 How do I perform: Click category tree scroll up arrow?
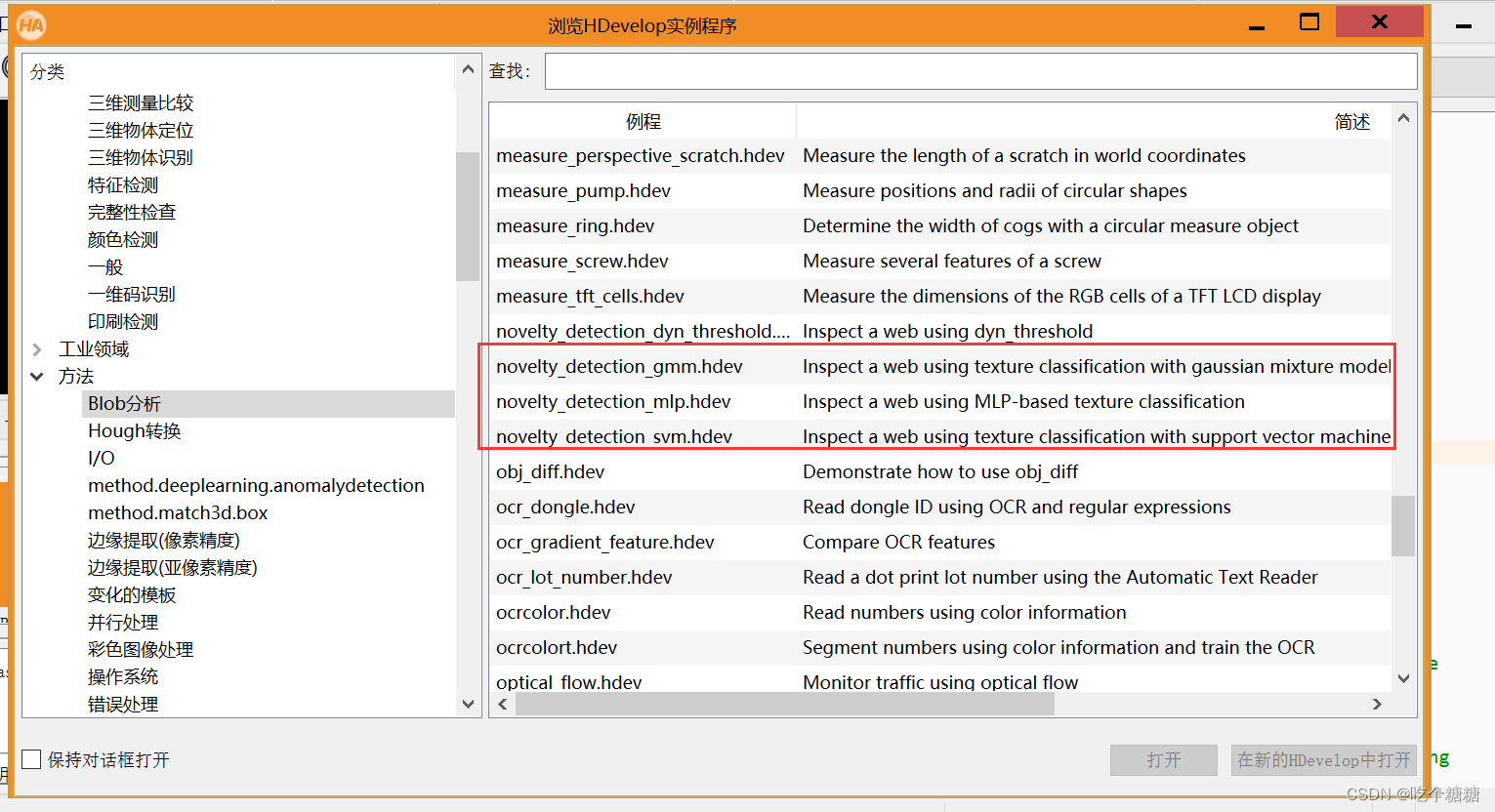click(x=468, y=69)
